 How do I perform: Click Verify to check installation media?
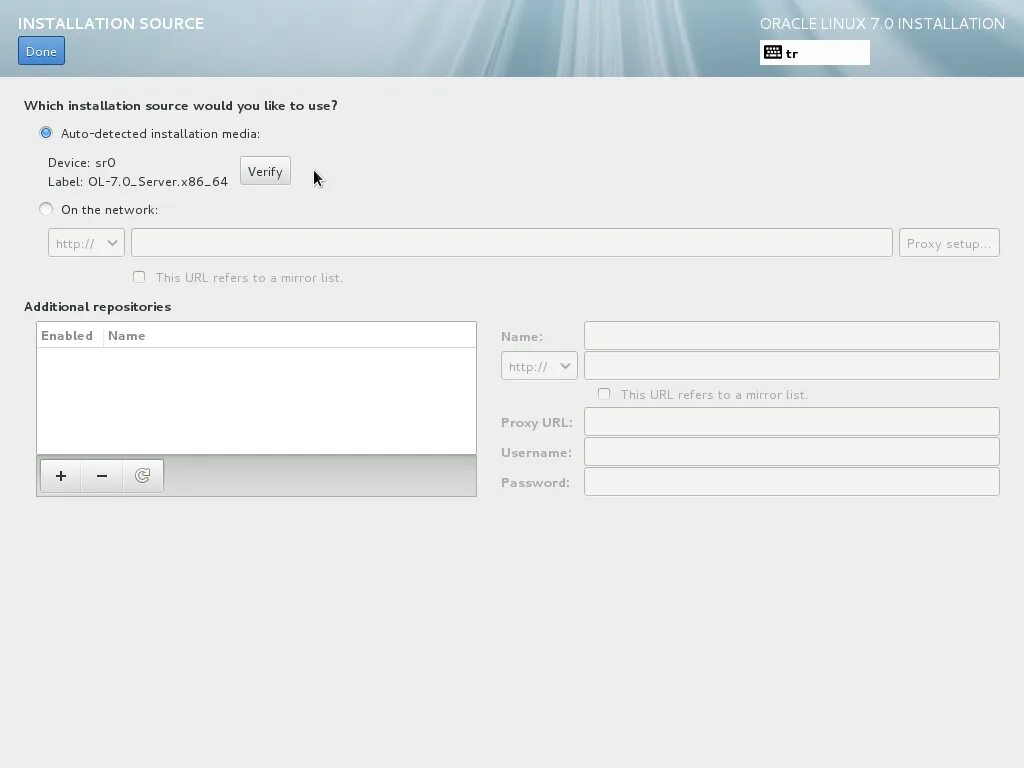tap(265, 171)
